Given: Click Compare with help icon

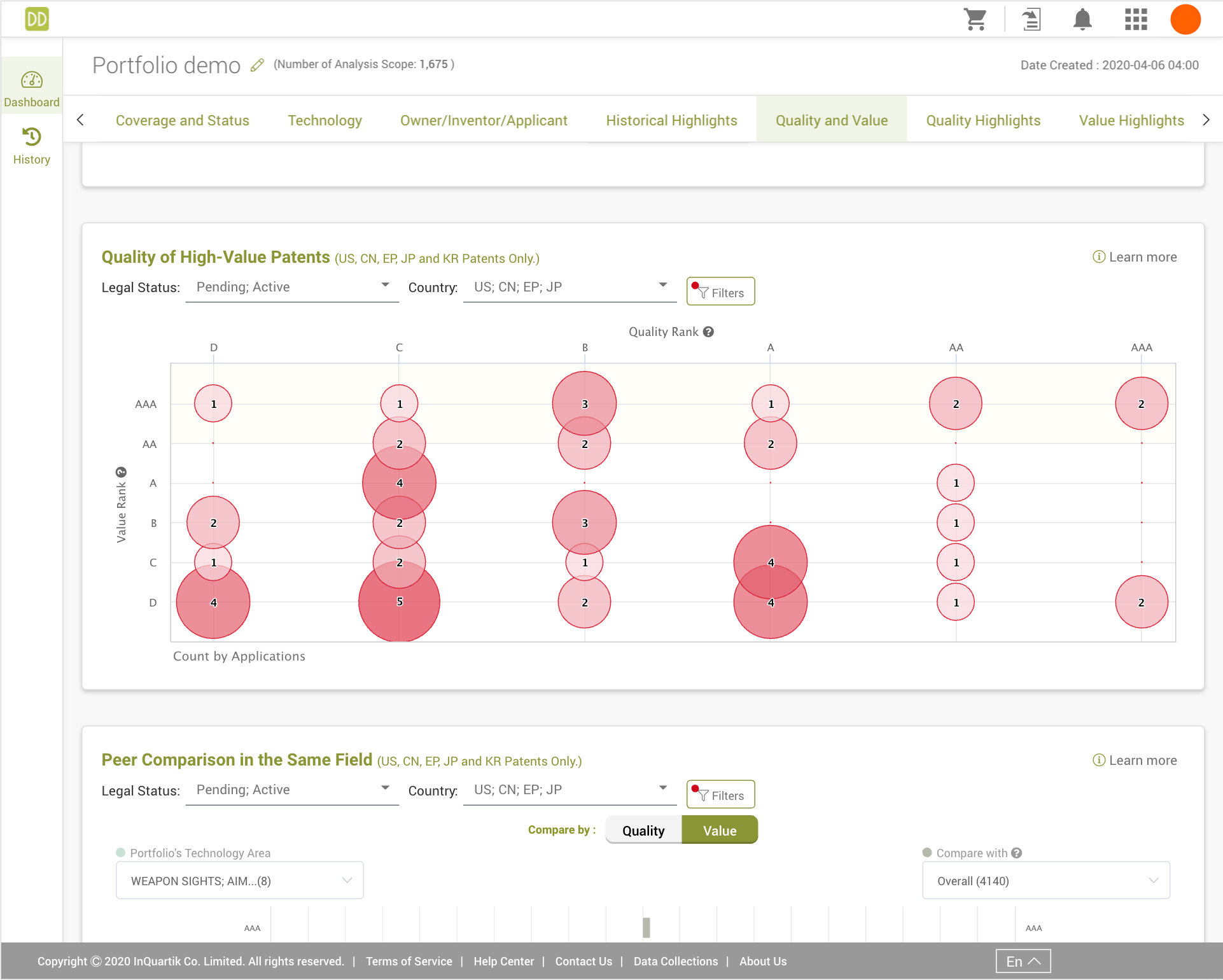Looking at the screenshot, I should click(1017, 853).
